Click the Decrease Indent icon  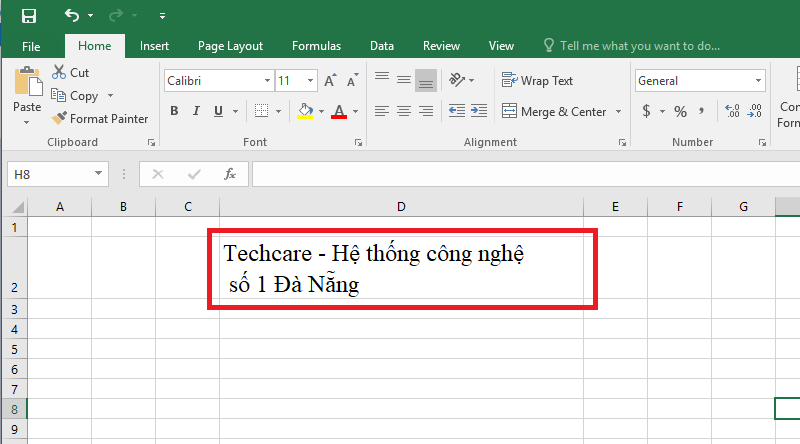(x=457, y=111)
